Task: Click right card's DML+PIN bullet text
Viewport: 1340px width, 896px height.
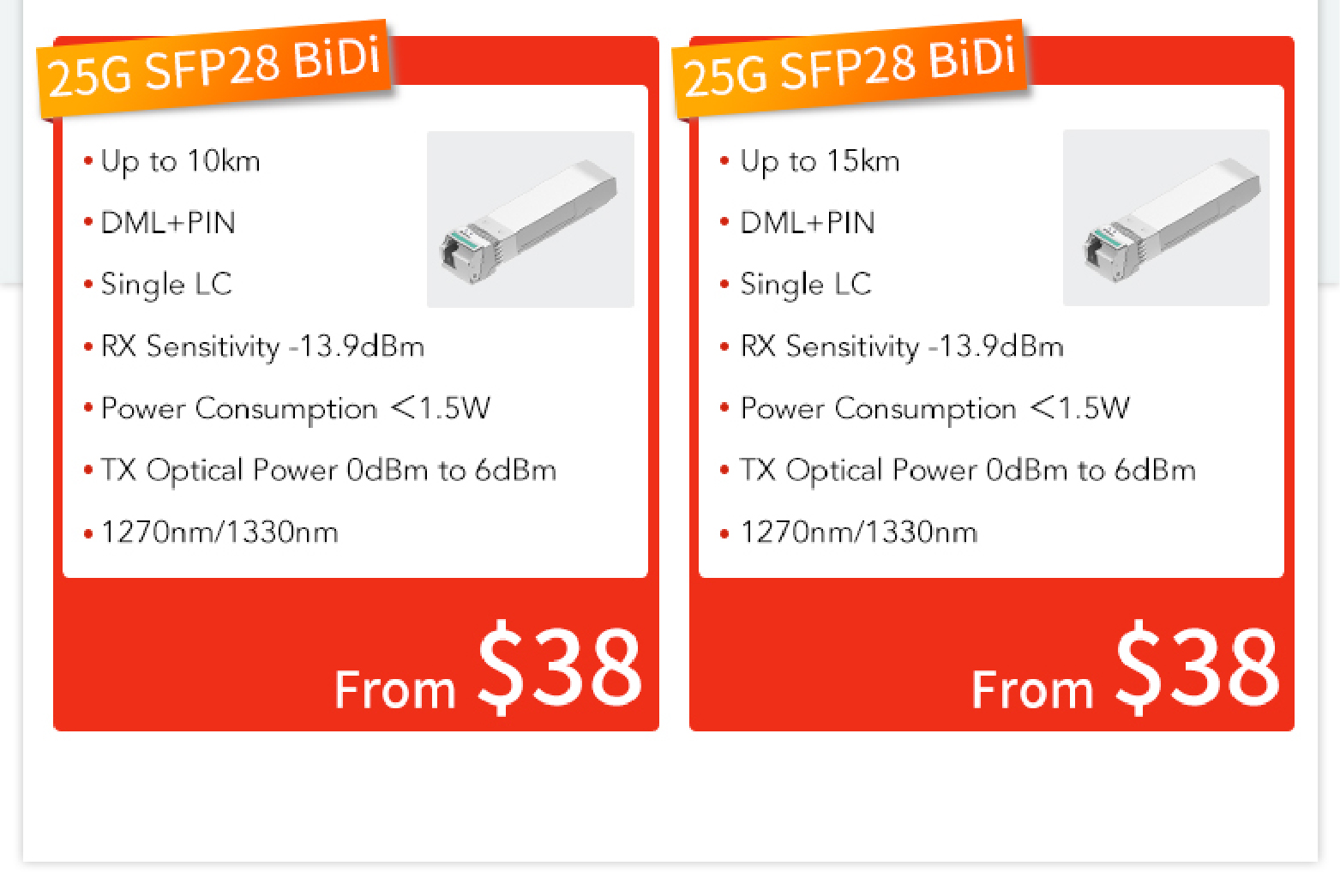Action: click(x=808, y=223)
